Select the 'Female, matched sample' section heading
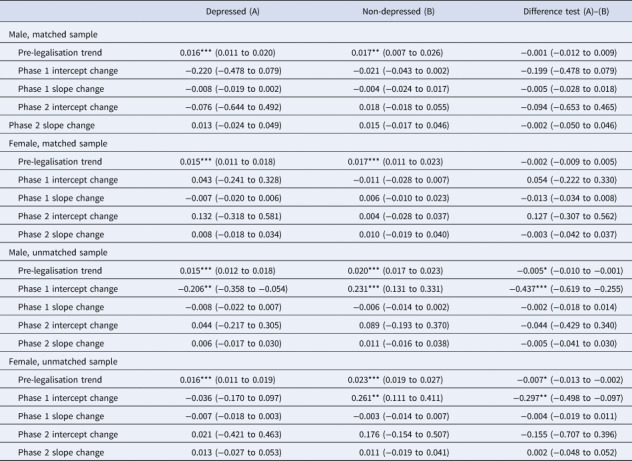Image resolution: width=632 pixels, height=461 pixels. [58, 143]
